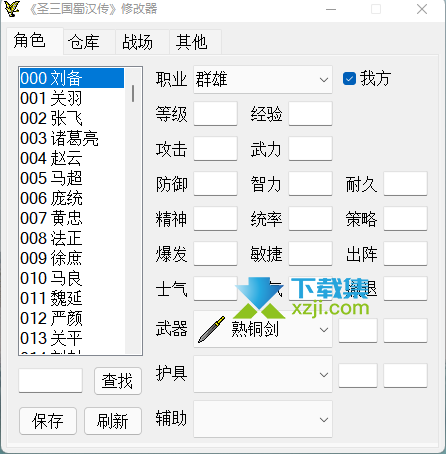
Task: Focus the 出阵 input field
Action: (x=405, y=254)
